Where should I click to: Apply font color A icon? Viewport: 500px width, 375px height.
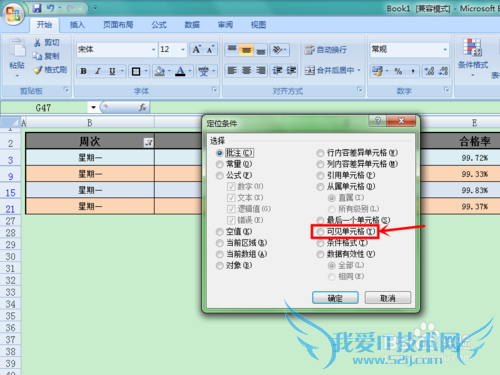180,71
